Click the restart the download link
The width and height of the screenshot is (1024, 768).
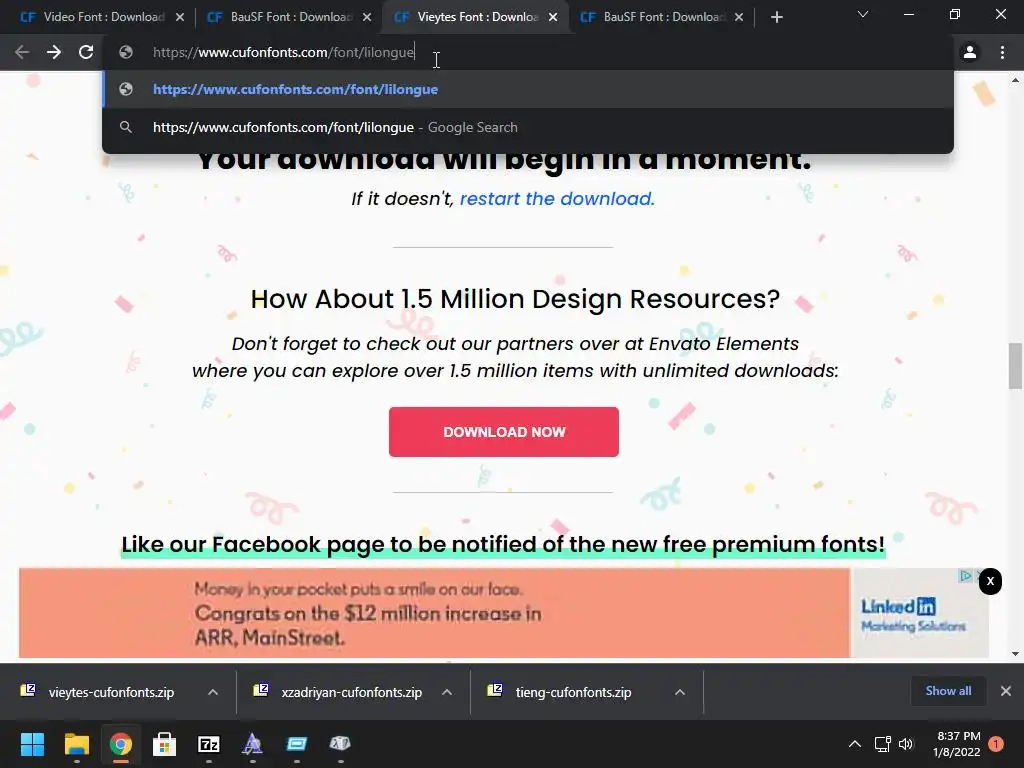pos(557,199)
